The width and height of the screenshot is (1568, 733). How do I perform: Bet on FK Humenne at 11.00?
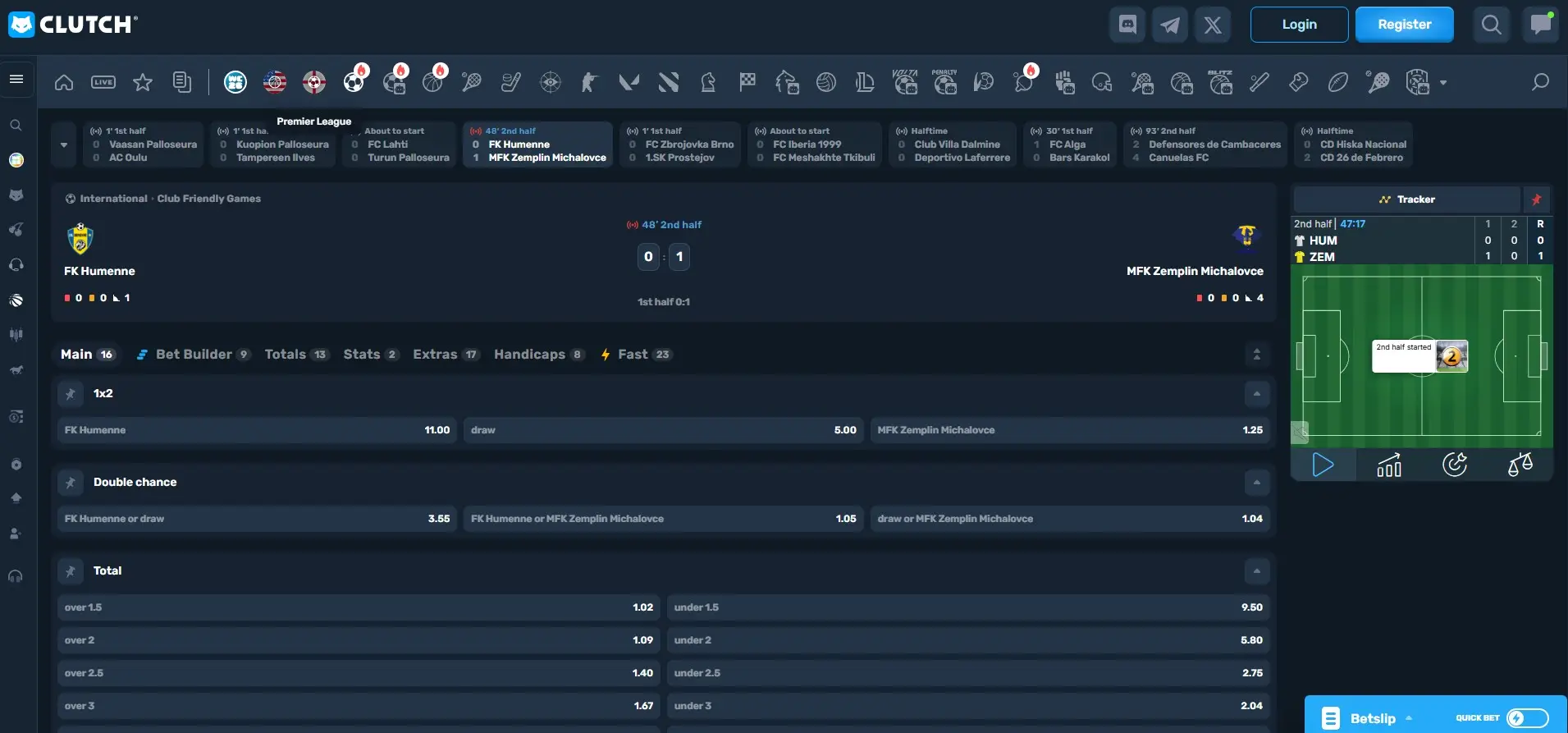tap(258, 430)
